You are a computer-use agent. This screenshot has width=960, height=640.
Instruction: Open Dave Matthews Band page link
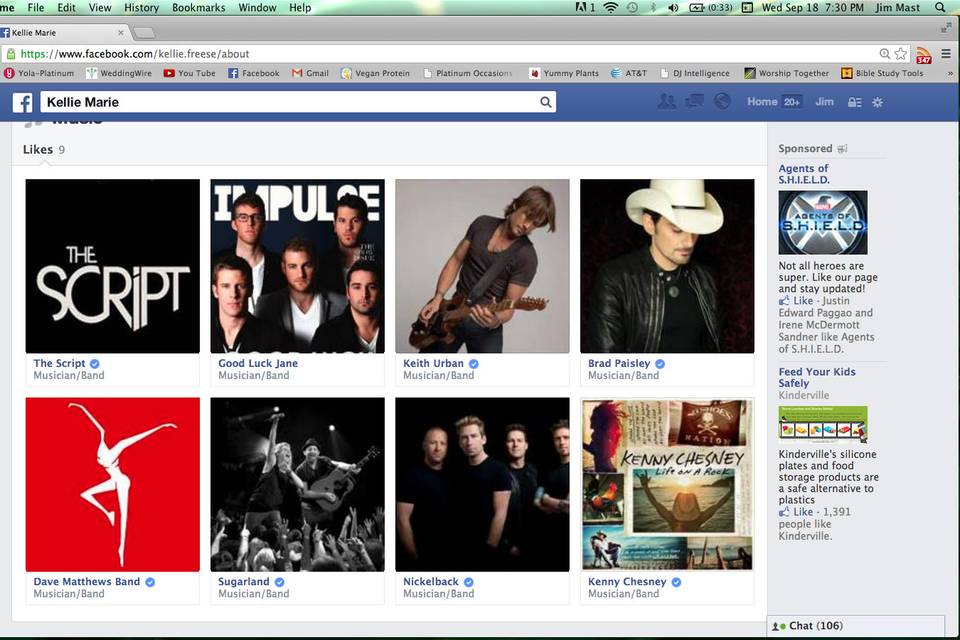pyautogui.click(x=86, y=582)
